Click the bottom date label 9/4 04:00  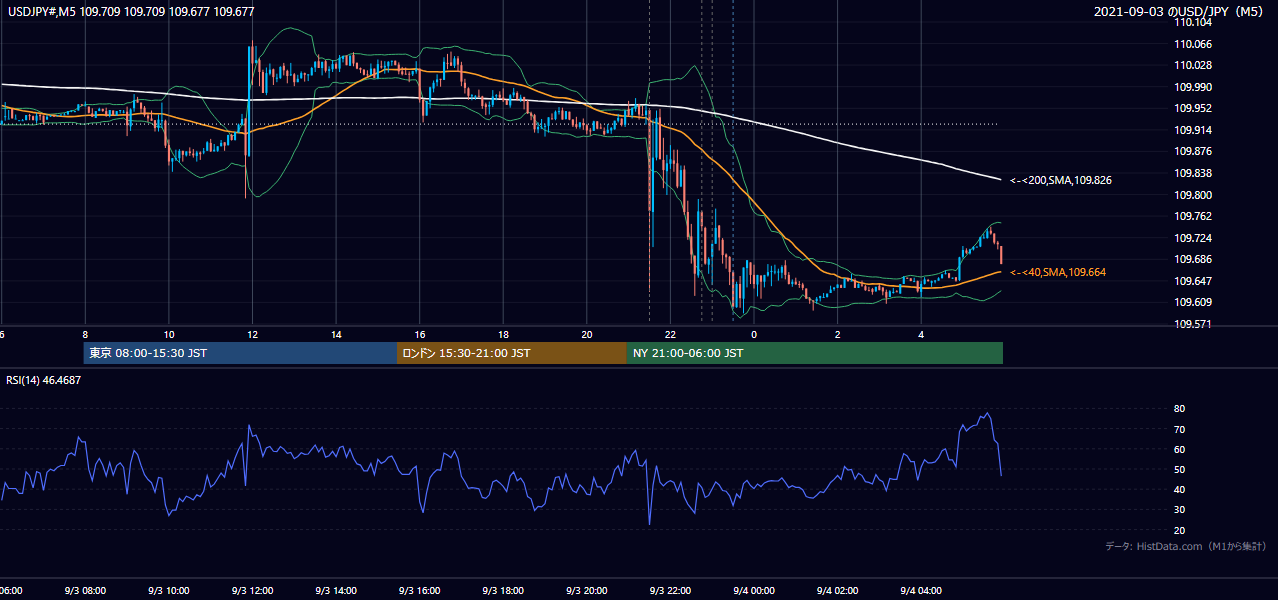(x=922, y=591)
